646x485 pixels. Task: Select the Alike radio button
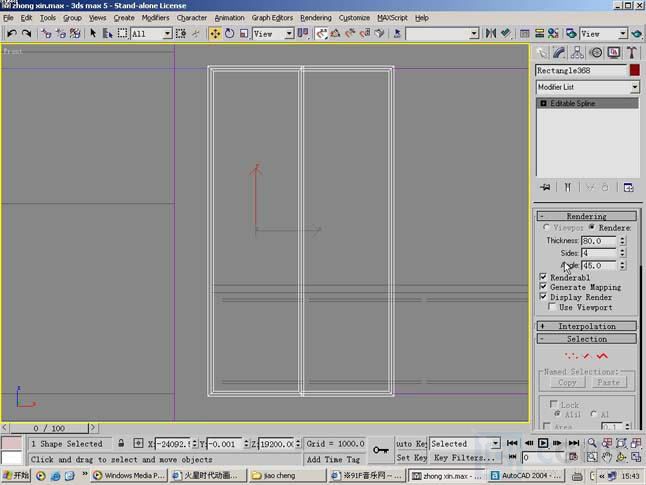557,413
